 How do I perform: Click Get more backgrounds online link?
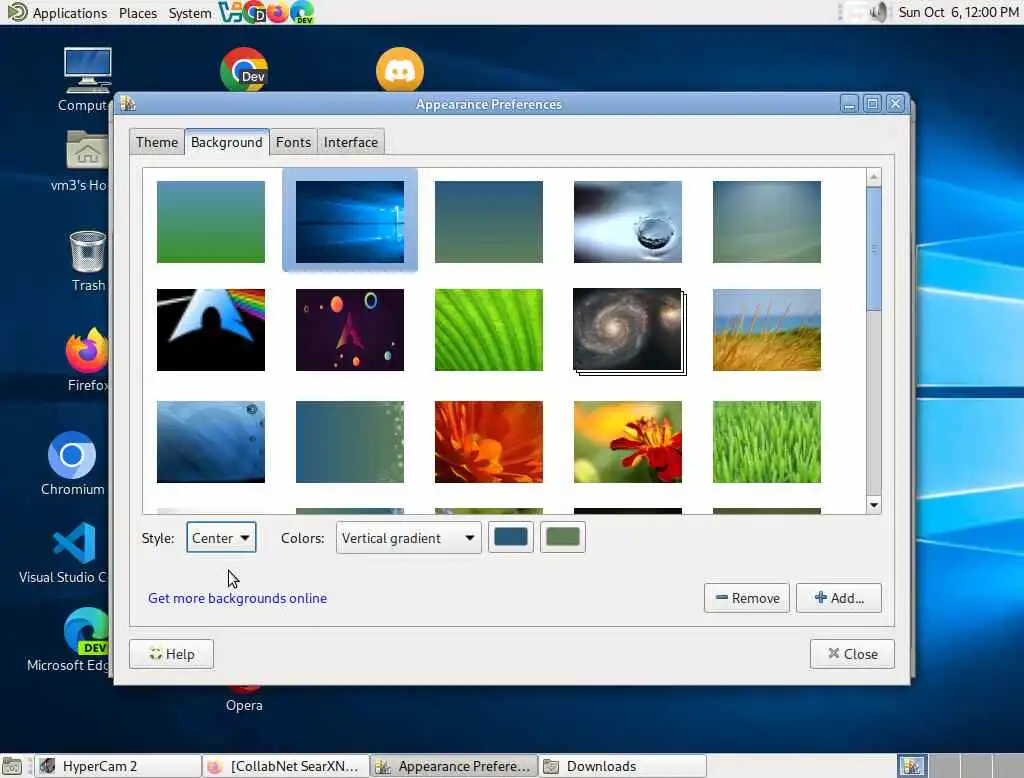pyautogui.click(x=237, y=598)
